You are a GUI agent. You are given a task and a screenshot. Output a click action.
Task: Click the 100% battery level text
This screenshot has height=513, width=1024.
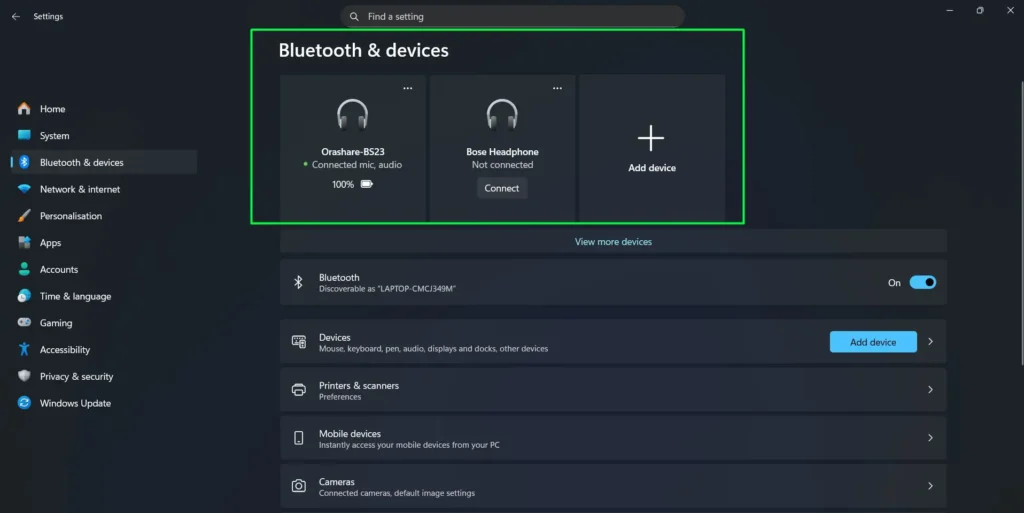343,185
